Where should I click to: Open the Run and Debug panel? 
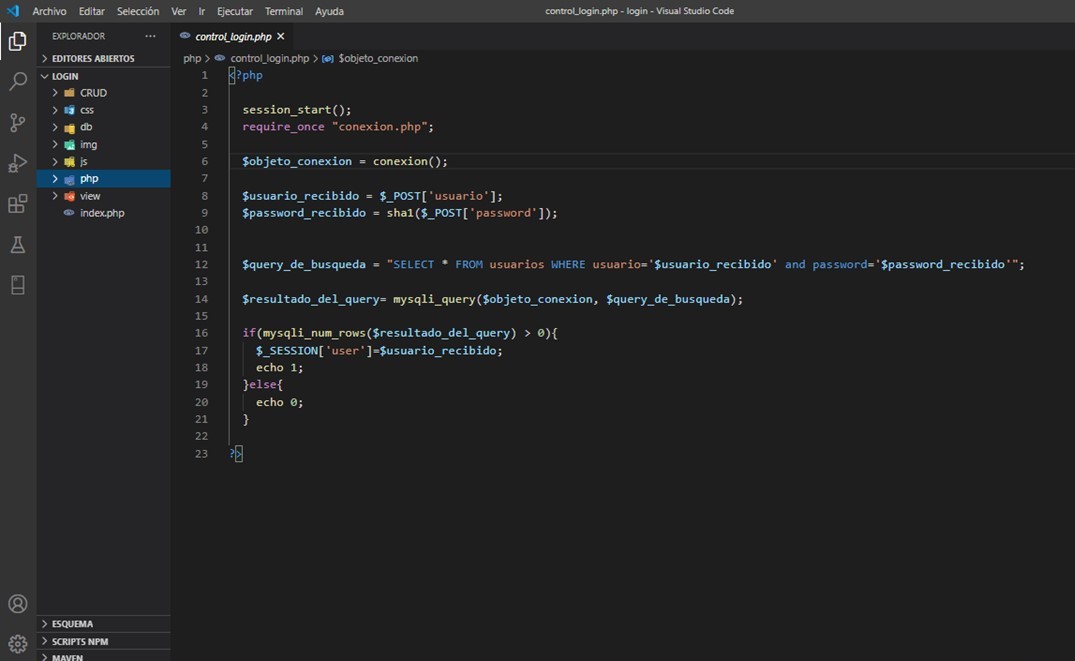[17, 163]
